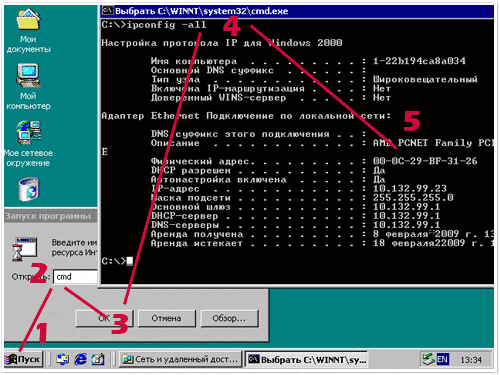Image resolution: width=500 pixels, height=375 pixels.
Task: Click the Аренда получена row label
Action: click(x=197, y=234)
